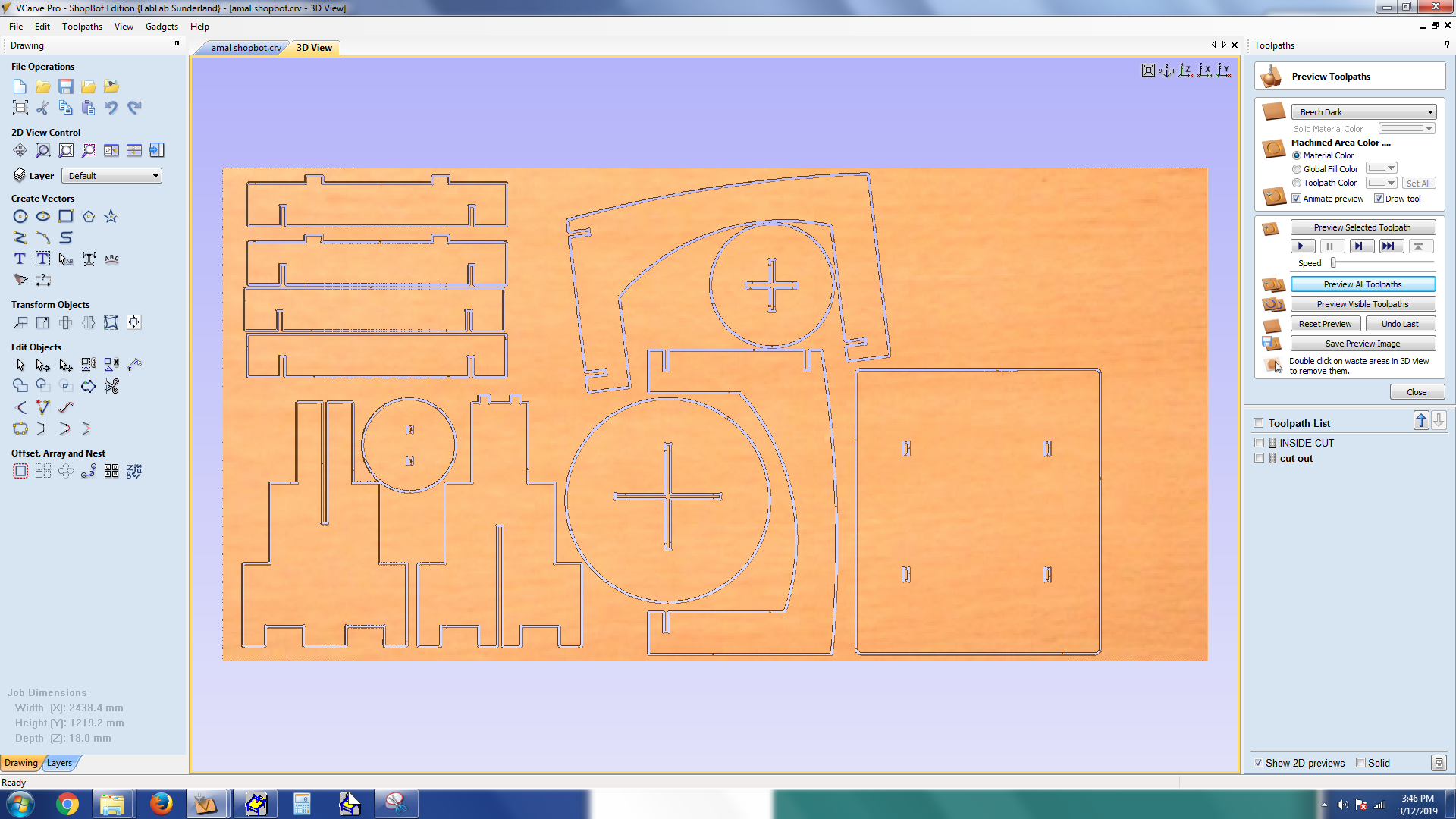
Task: Click the Isometric View icon in 3D view
Action: tap(1167, 71)
